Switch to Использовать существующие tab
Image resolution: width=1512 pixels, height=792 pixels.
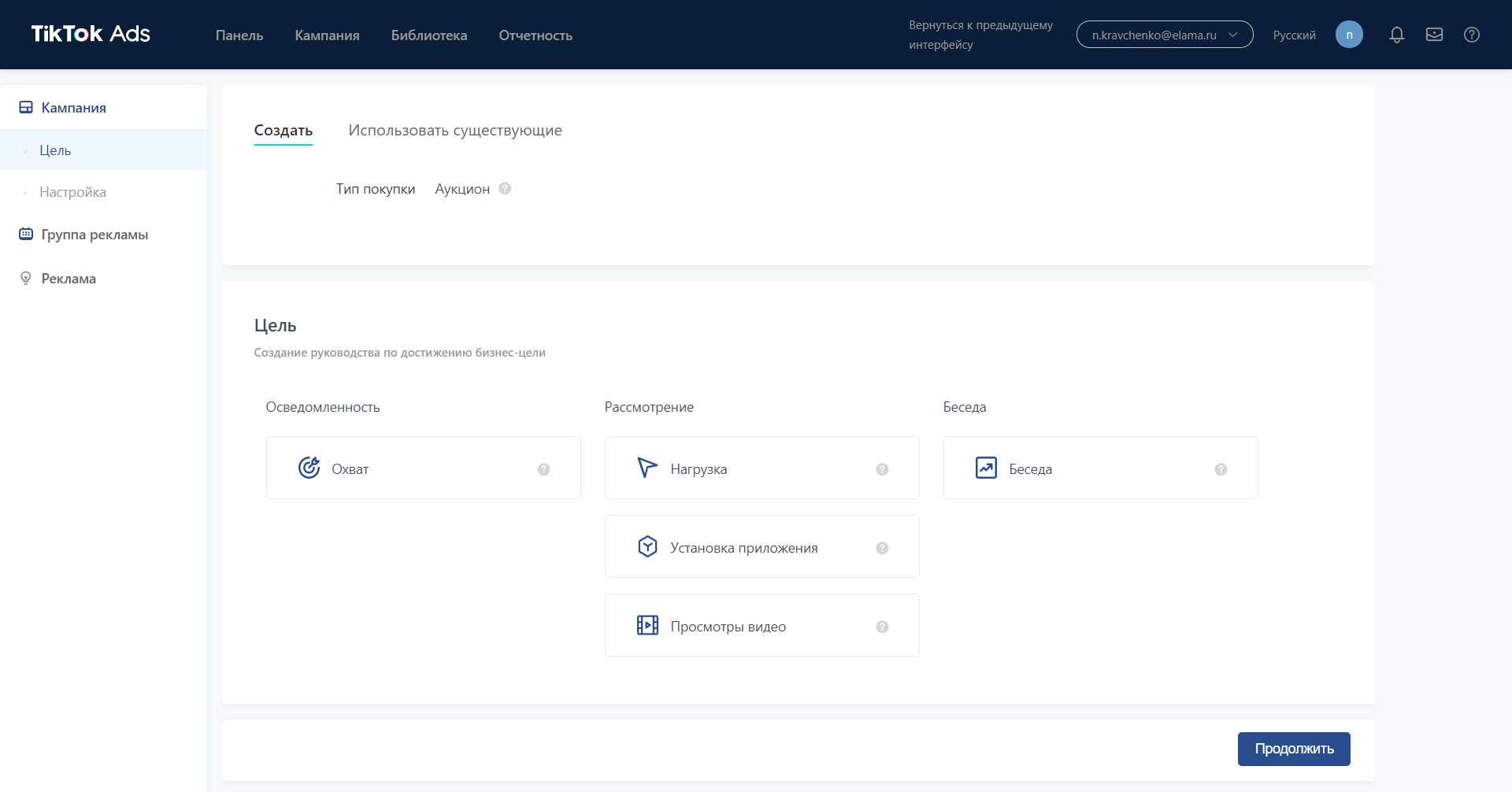coord(455,131)
